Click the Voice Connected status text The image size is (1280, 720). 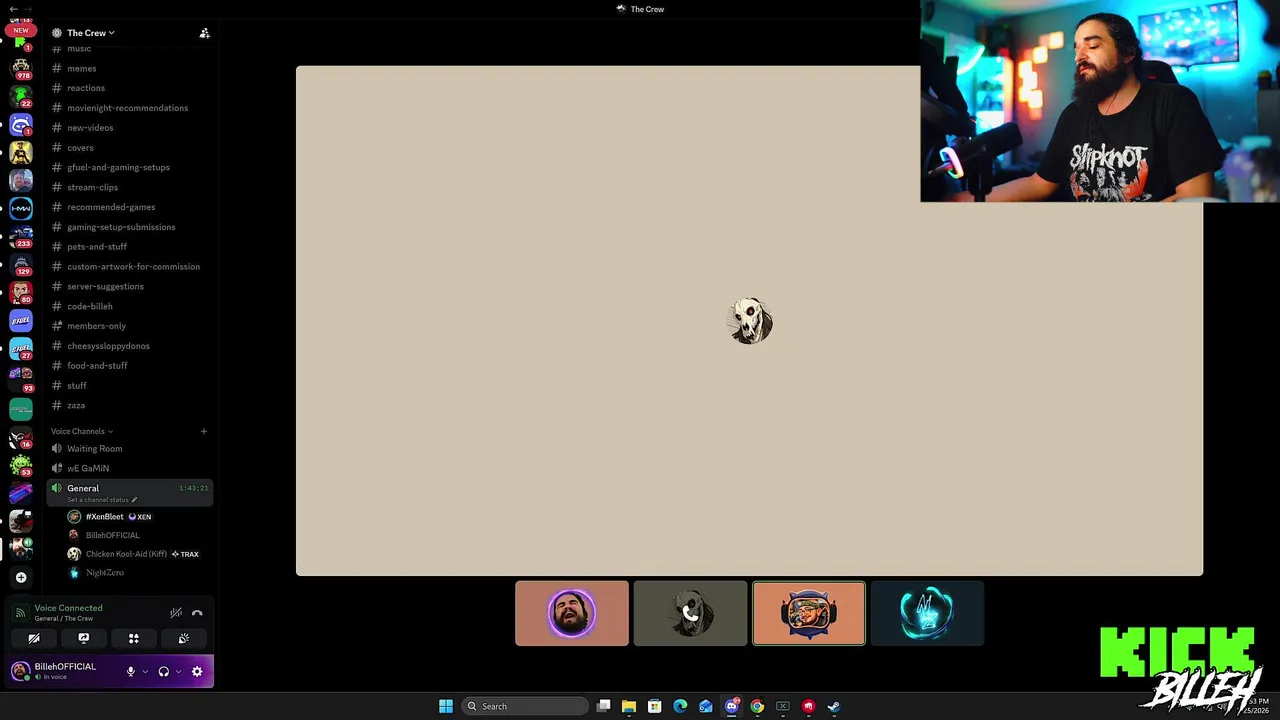click(x=68, y=608)
